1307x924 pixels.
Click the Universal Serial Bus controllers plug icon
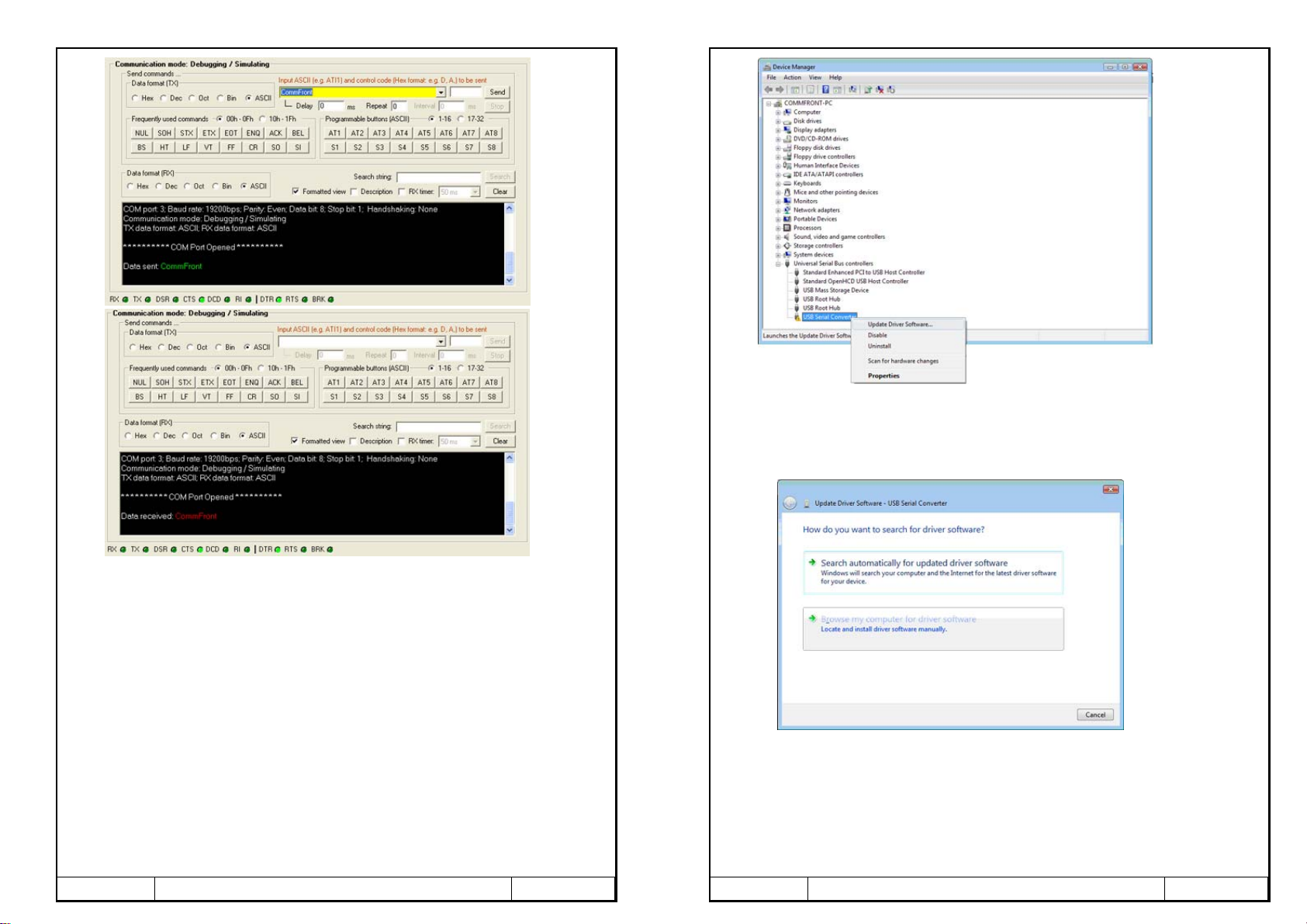(x=787, y=264)
